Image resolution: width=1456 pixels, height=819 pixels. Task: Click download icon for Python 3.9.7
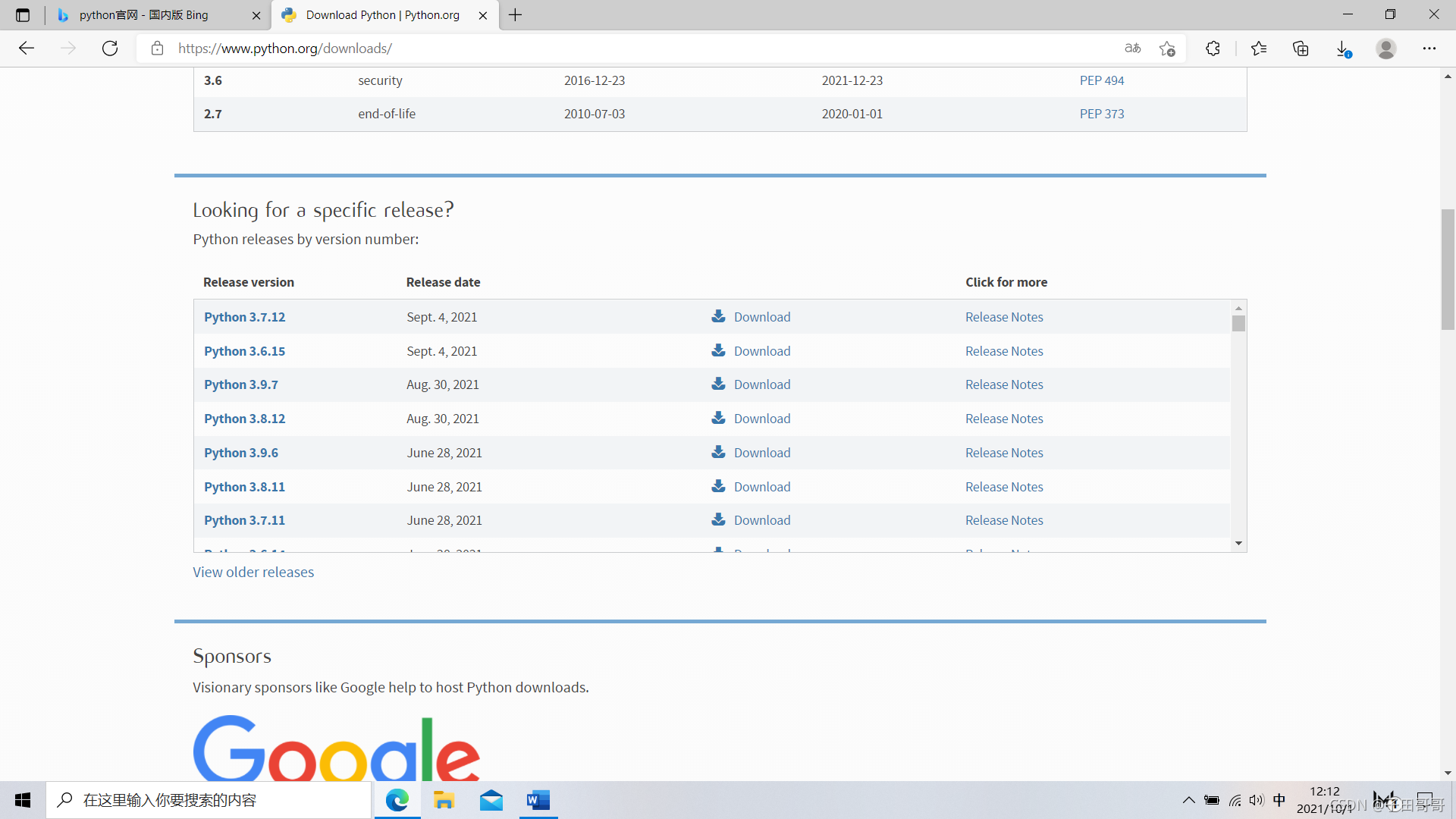click(718, 384)
